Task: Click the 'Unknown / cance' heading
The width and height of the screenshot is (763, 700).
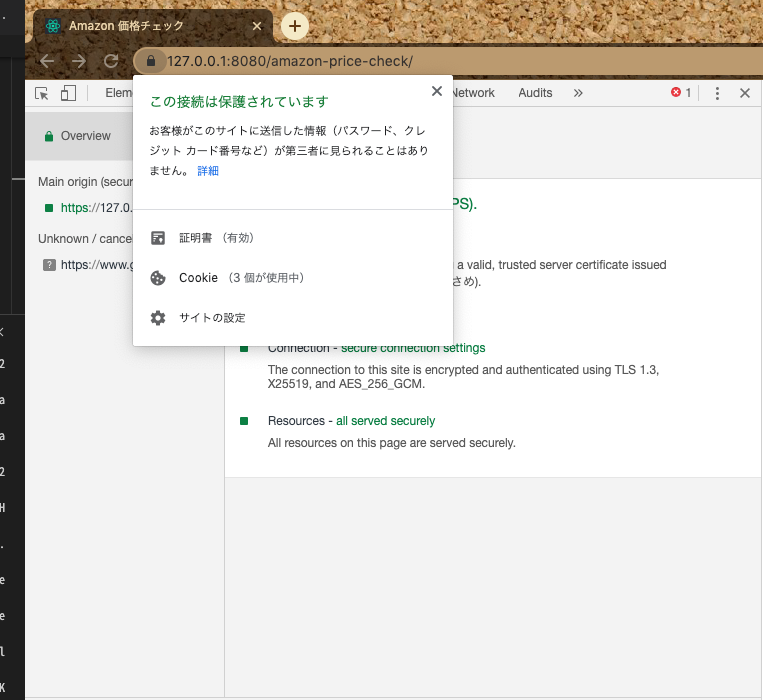Action: tap(85, 239)
